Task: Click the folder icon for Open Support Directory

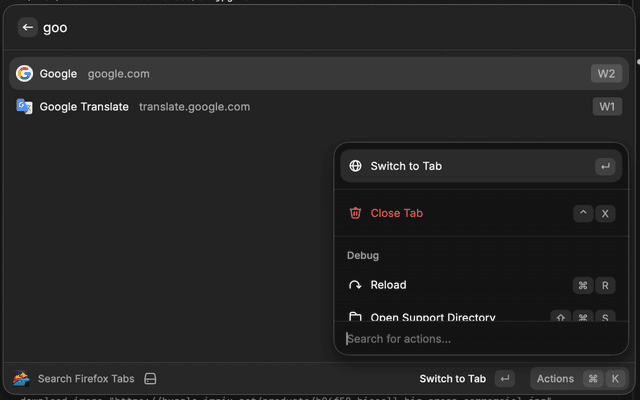Action: (355, 318)
